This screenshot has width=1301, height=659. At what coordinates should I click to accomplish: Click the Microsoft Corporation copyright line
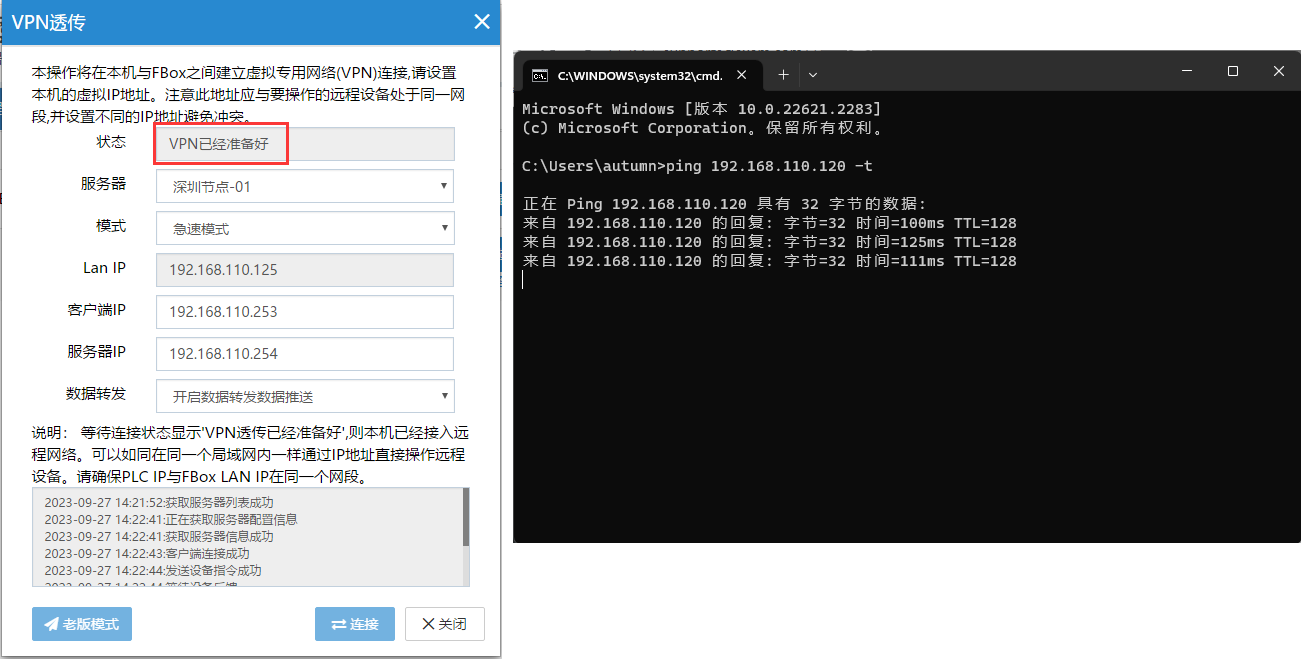(x=705, y=128)
